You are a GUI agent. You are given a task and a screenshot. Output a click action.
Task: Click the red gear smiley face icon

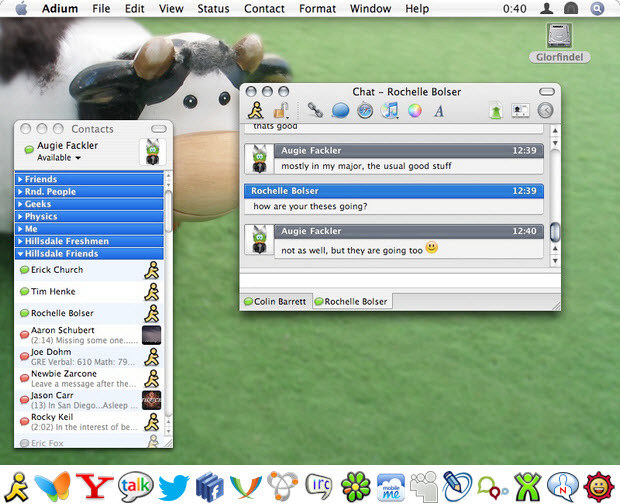tap(599, 486)
